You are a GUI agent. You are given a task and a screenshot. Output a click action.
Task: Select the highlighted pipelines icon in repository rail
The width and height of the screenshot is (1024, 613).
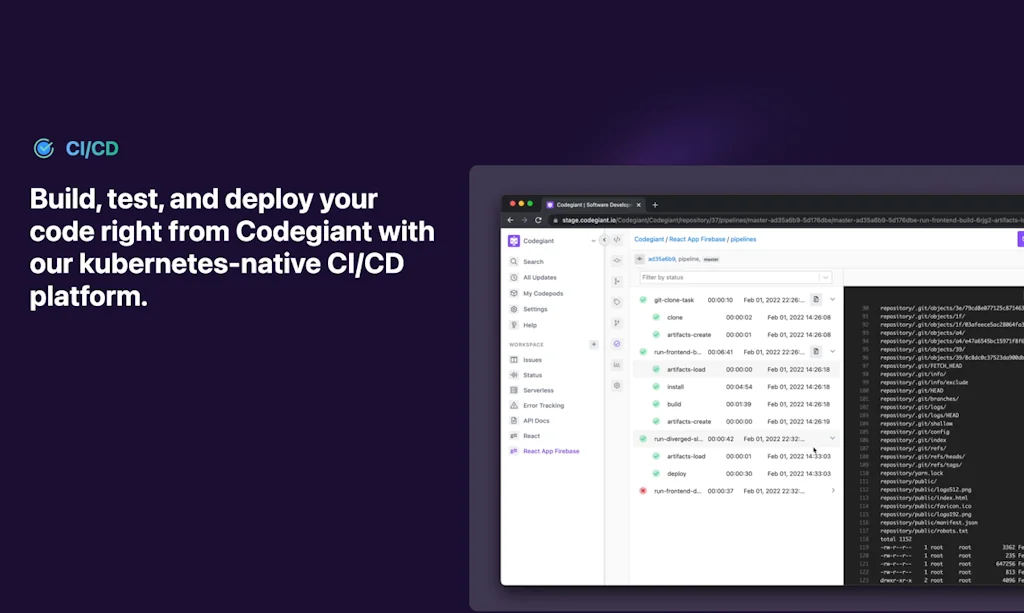(x=617, y=344)
